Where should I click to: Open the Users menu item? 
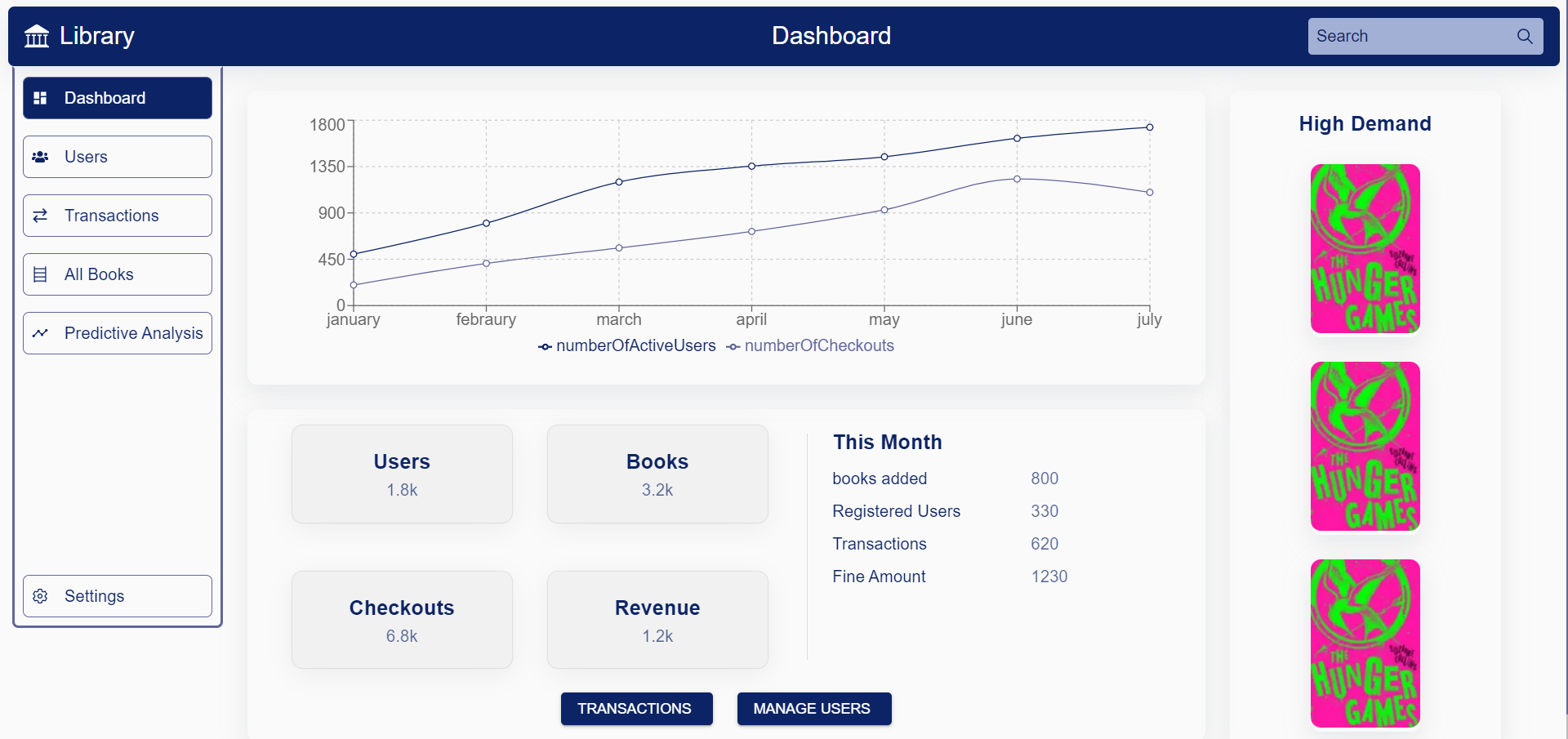118,157
